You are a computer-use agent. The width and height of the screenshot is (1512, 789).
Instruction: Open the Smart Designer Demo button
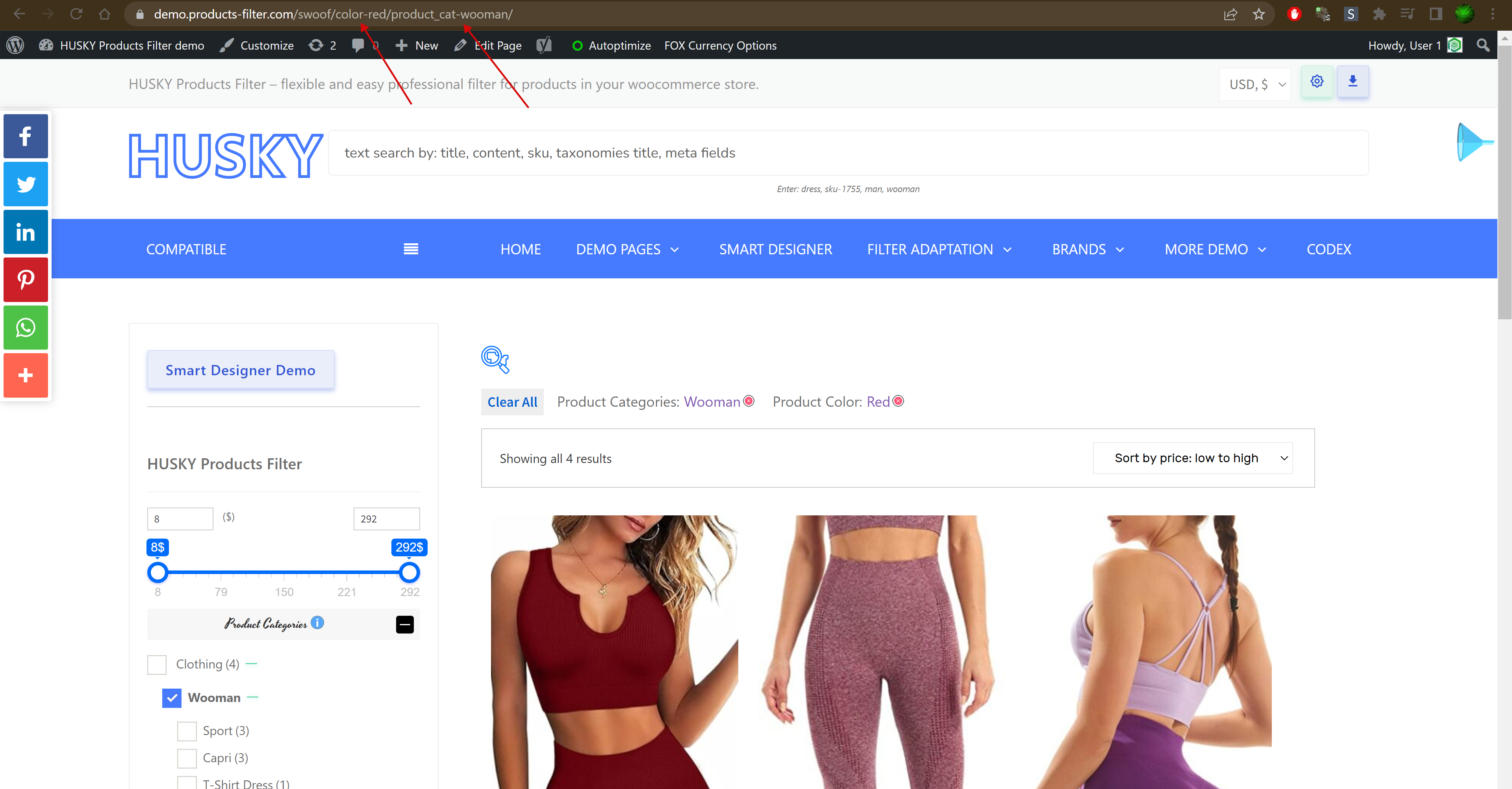tap(241, 370)
